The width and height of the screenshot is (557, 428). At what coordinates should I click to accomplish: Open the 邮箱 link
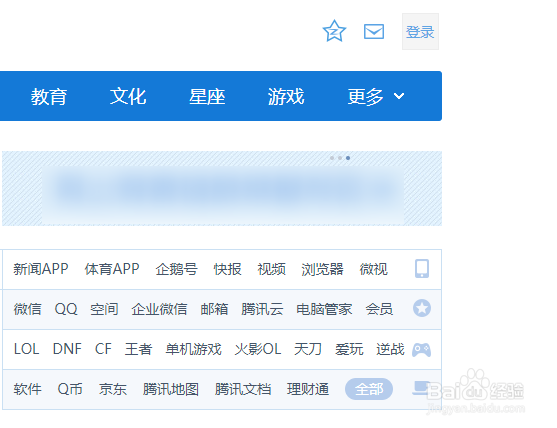(x=214, y=309)
